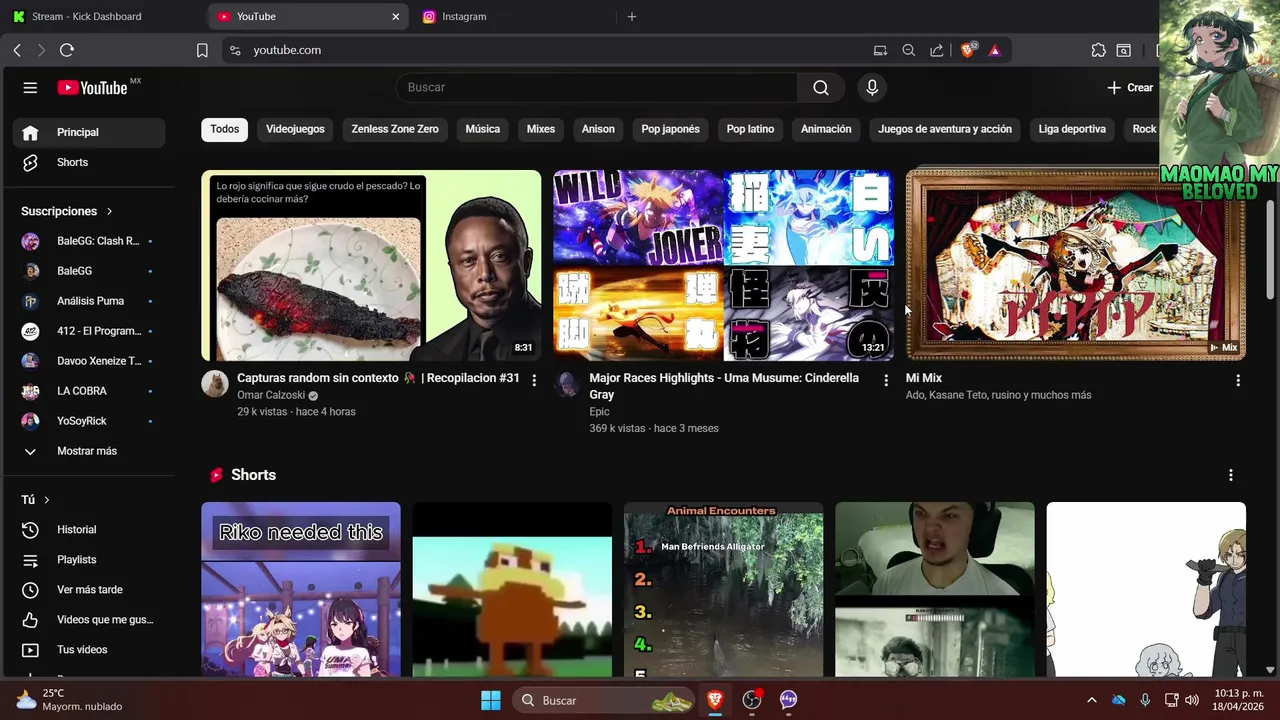Click the Epic channel avatar
This screenshot has width=1280, height=720.
(x=567, y=384)
